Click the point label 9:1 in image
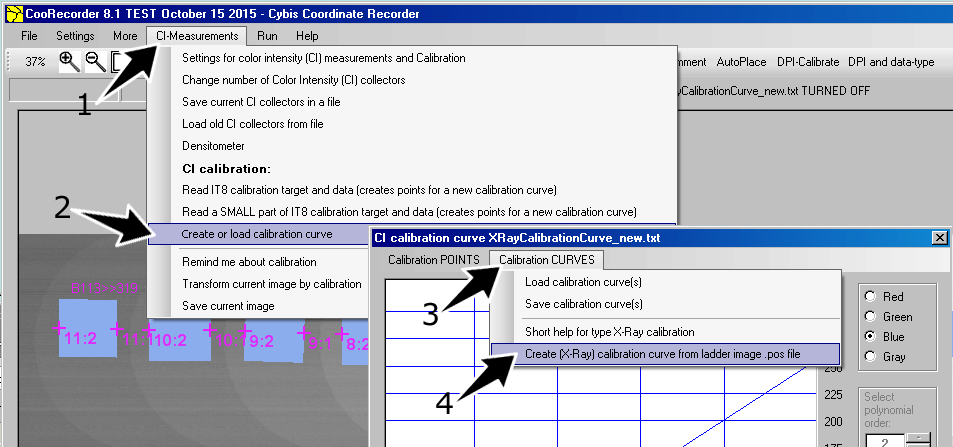This screenshot has height=447, width=953. 320,344
